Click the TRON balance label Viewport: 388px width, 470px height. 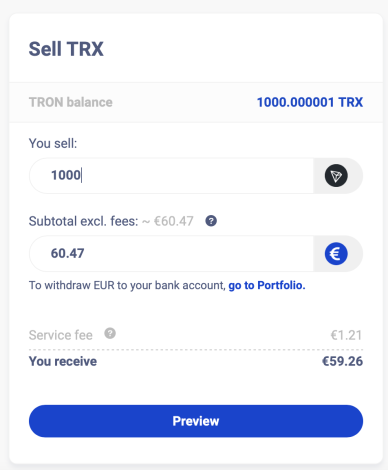(x=71, y=102)
